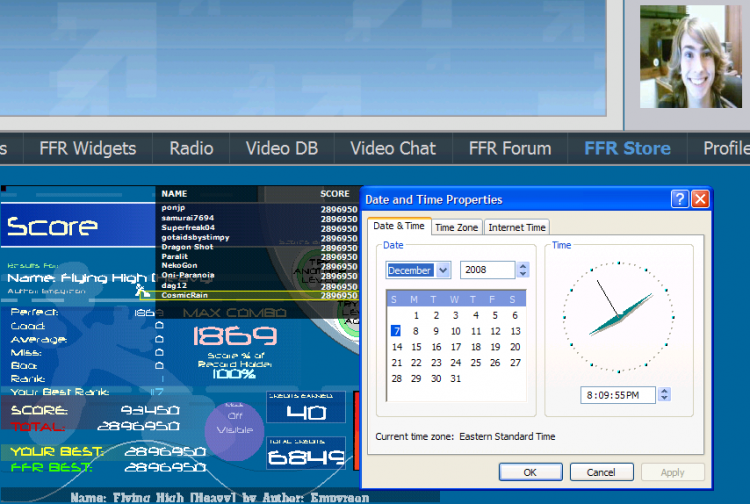Click the Help question mark button
Screen dimensions: 750x504
point(680,199)
